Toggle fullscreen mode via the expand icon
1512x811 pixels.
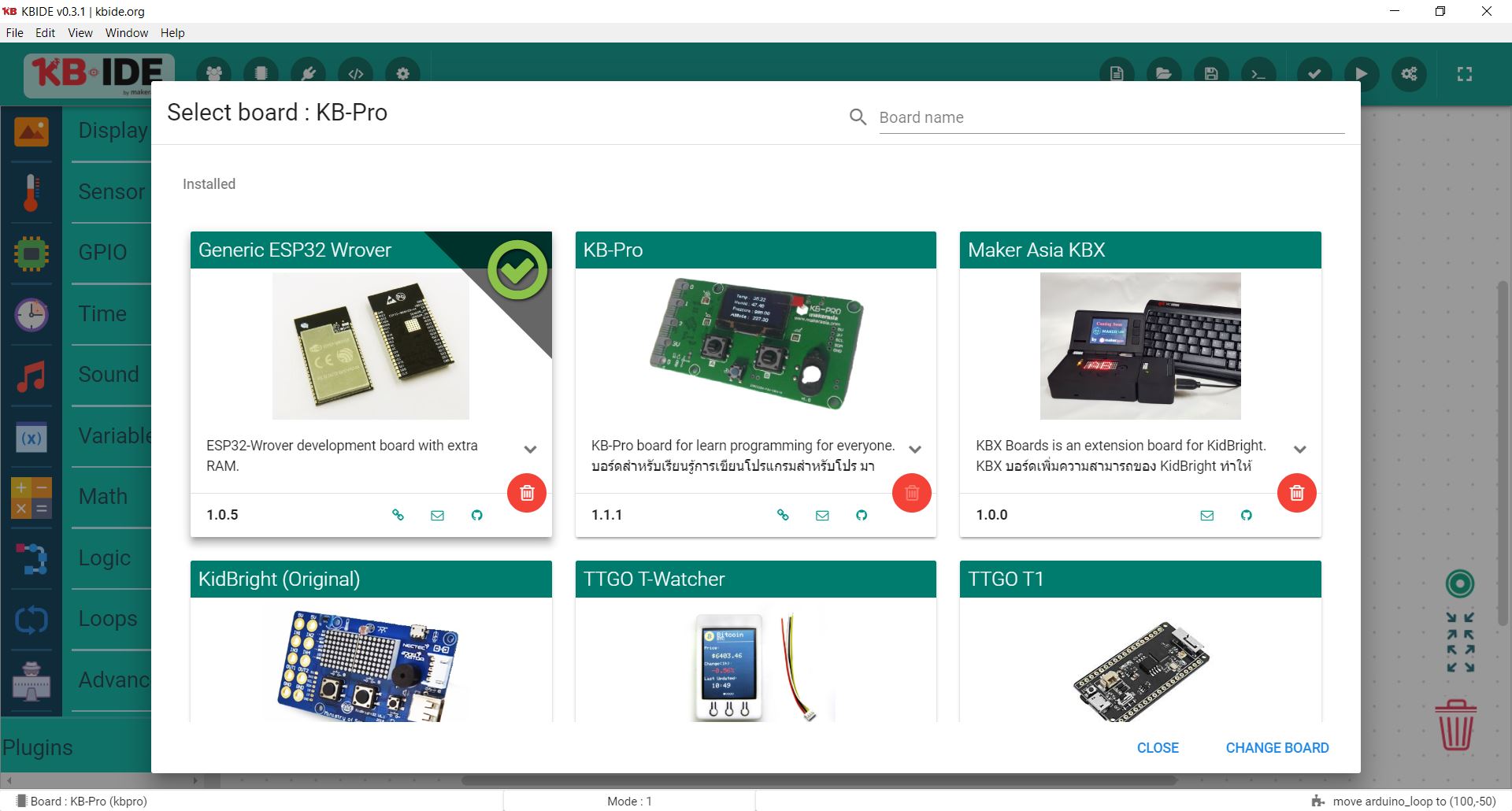pyautogui.click(x=1464, y=73)
